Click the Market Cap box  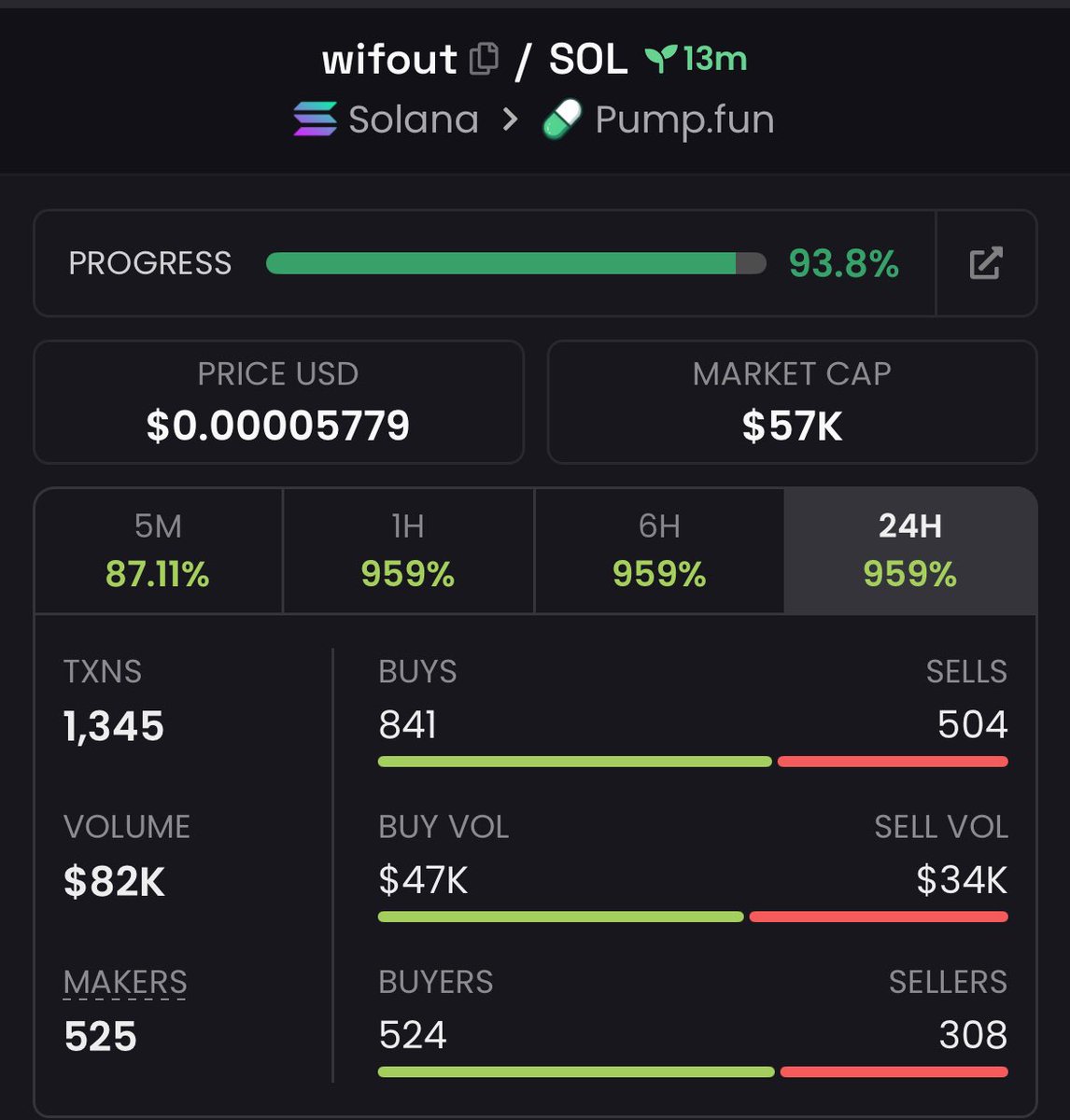[x=792, y=402]
